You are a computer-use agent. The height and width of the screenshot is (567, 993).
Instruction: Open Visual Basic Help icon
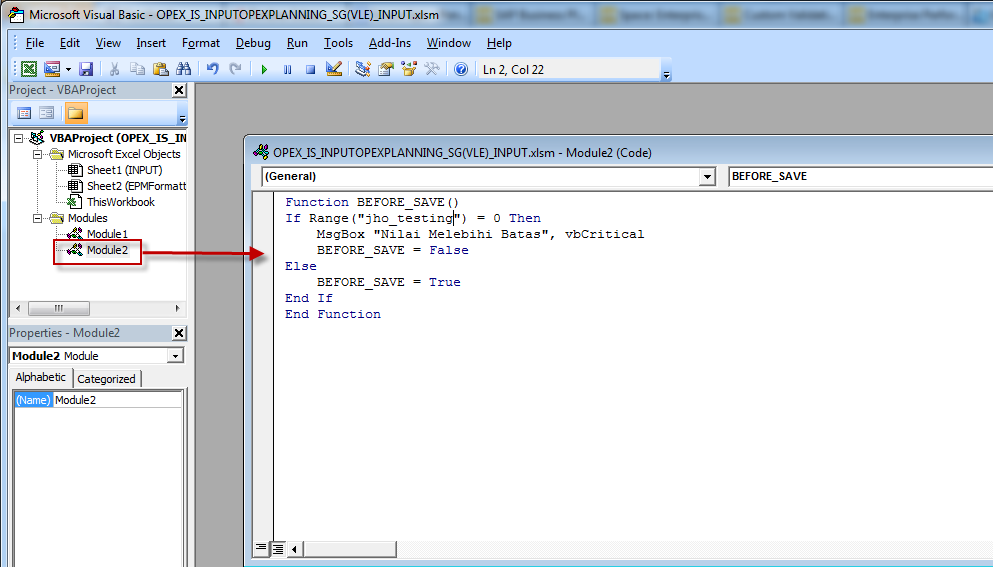click(x=461, y=69)
